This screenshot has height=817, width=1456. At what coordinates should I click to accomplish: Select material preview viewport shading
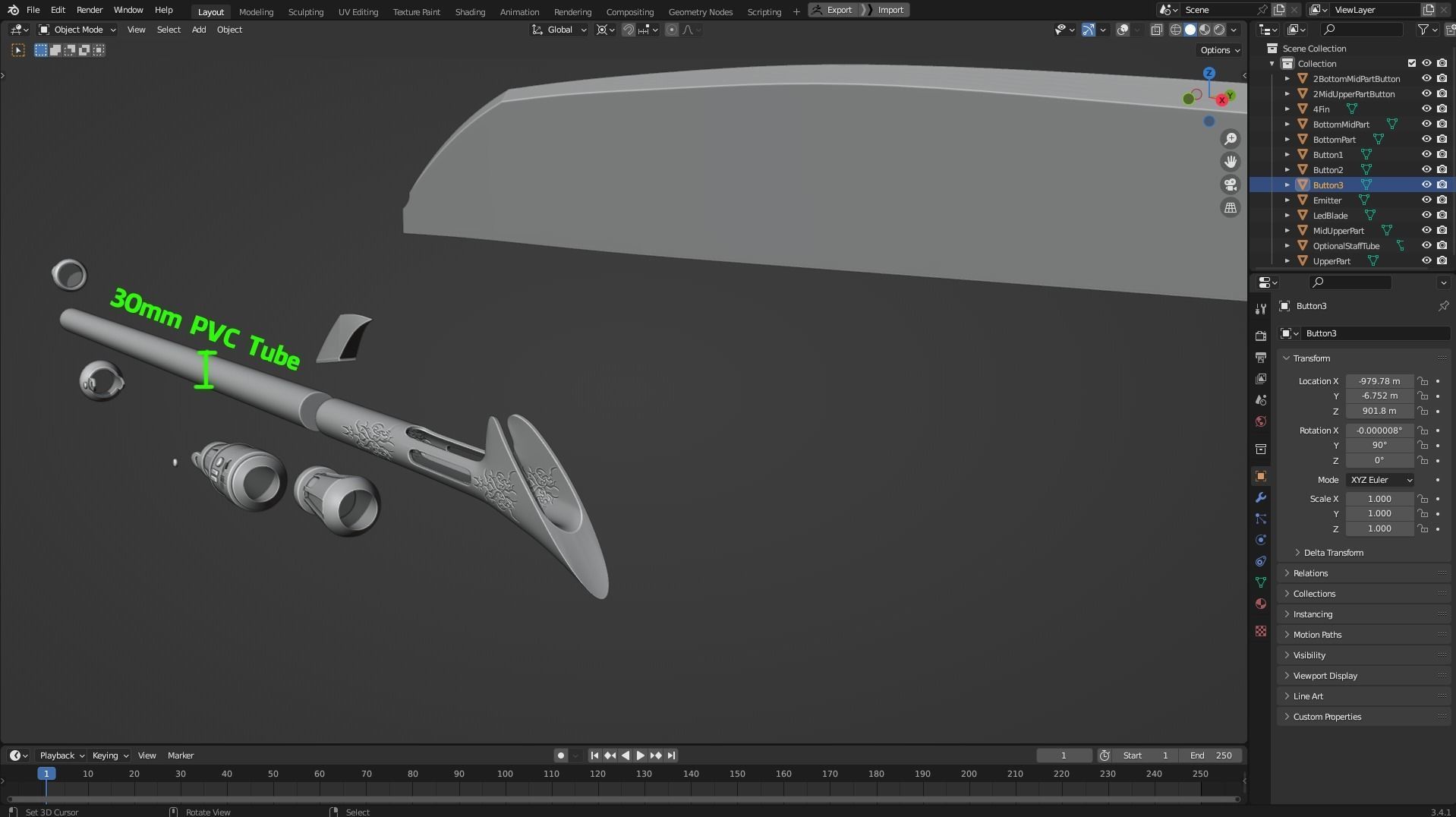click(1205, 30)
